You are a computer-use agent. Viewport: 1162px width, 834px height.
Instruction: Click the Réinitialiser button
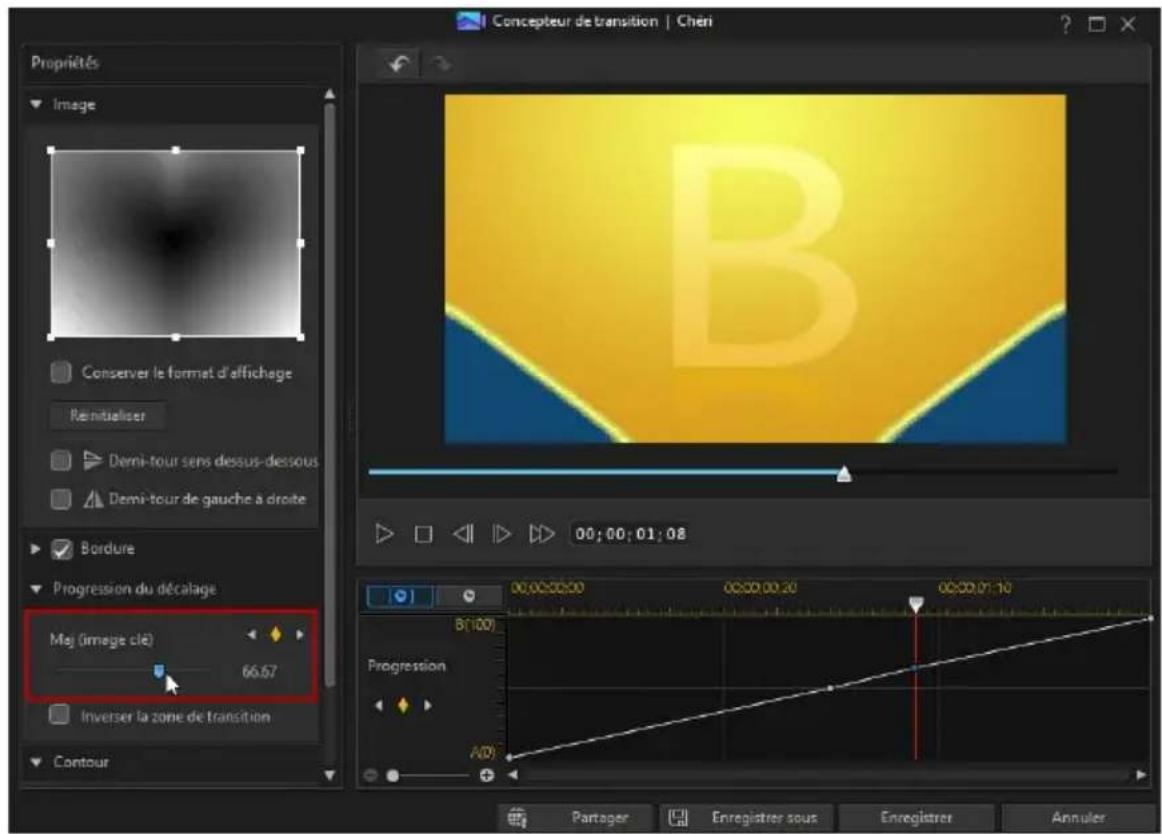[107, 415]
